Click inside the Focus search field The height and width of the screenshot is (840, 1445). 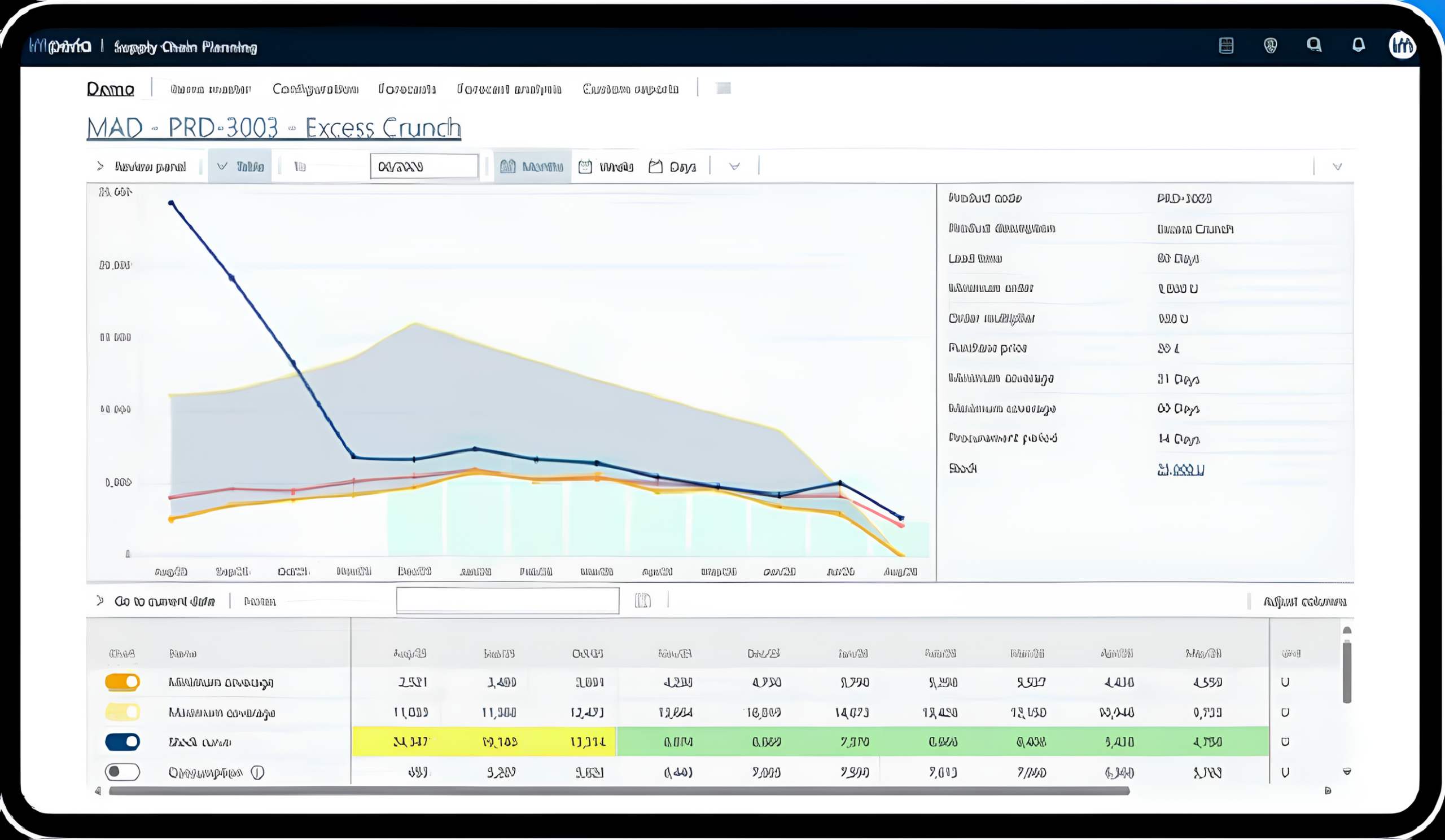(x=507, y=600)
